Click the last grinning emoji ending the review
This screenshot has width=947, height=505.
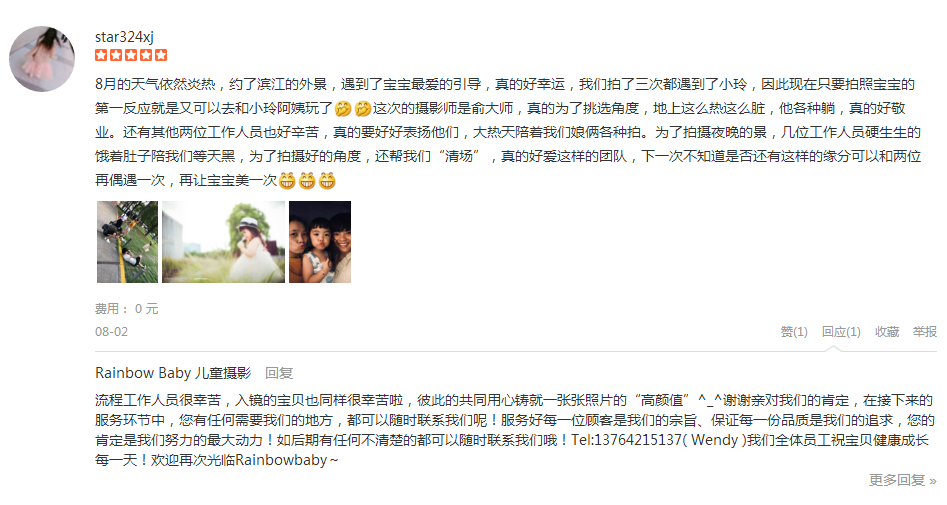point(327,181)
